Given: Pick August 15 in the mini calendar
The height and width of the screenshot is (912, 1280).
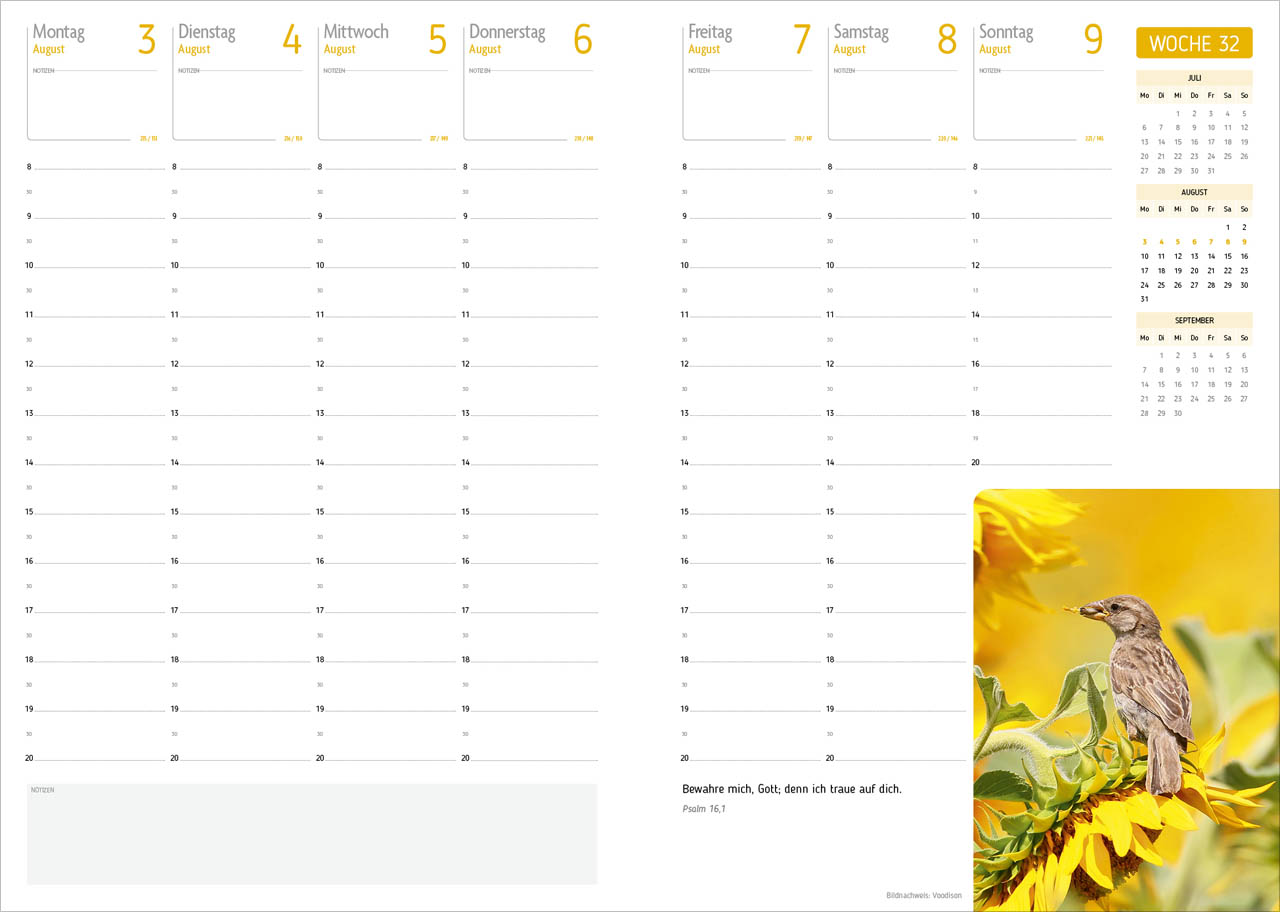Looking at the screenshot, I should tap(1228, 256).
